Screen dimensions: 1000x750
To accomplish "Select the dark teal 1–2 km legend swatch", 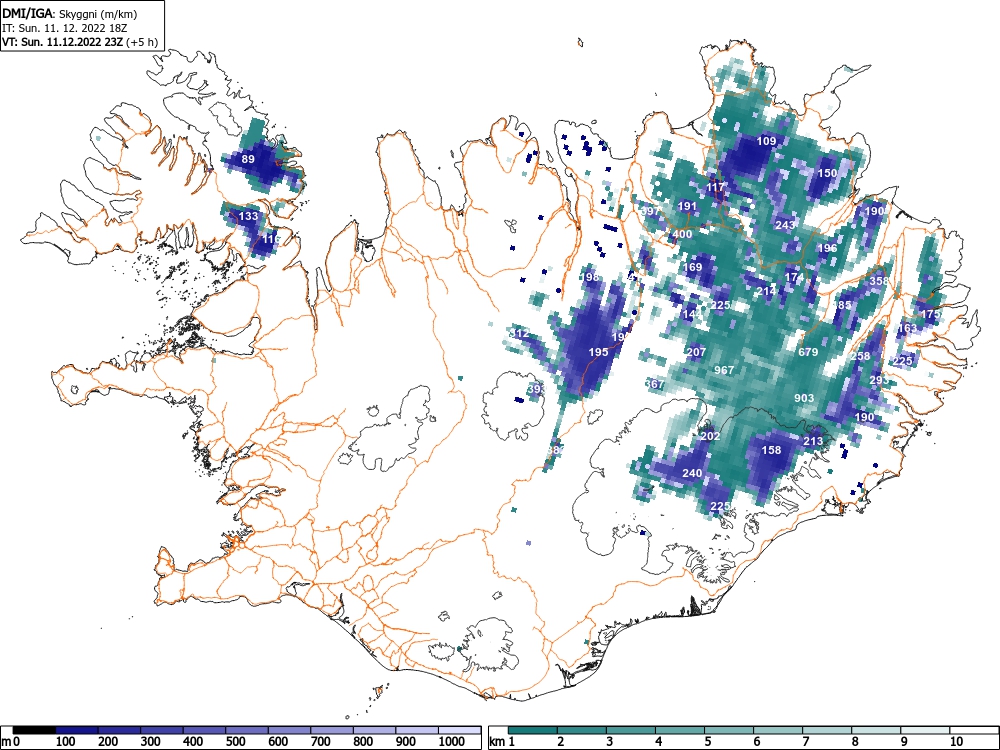I will tap(533, 730).
